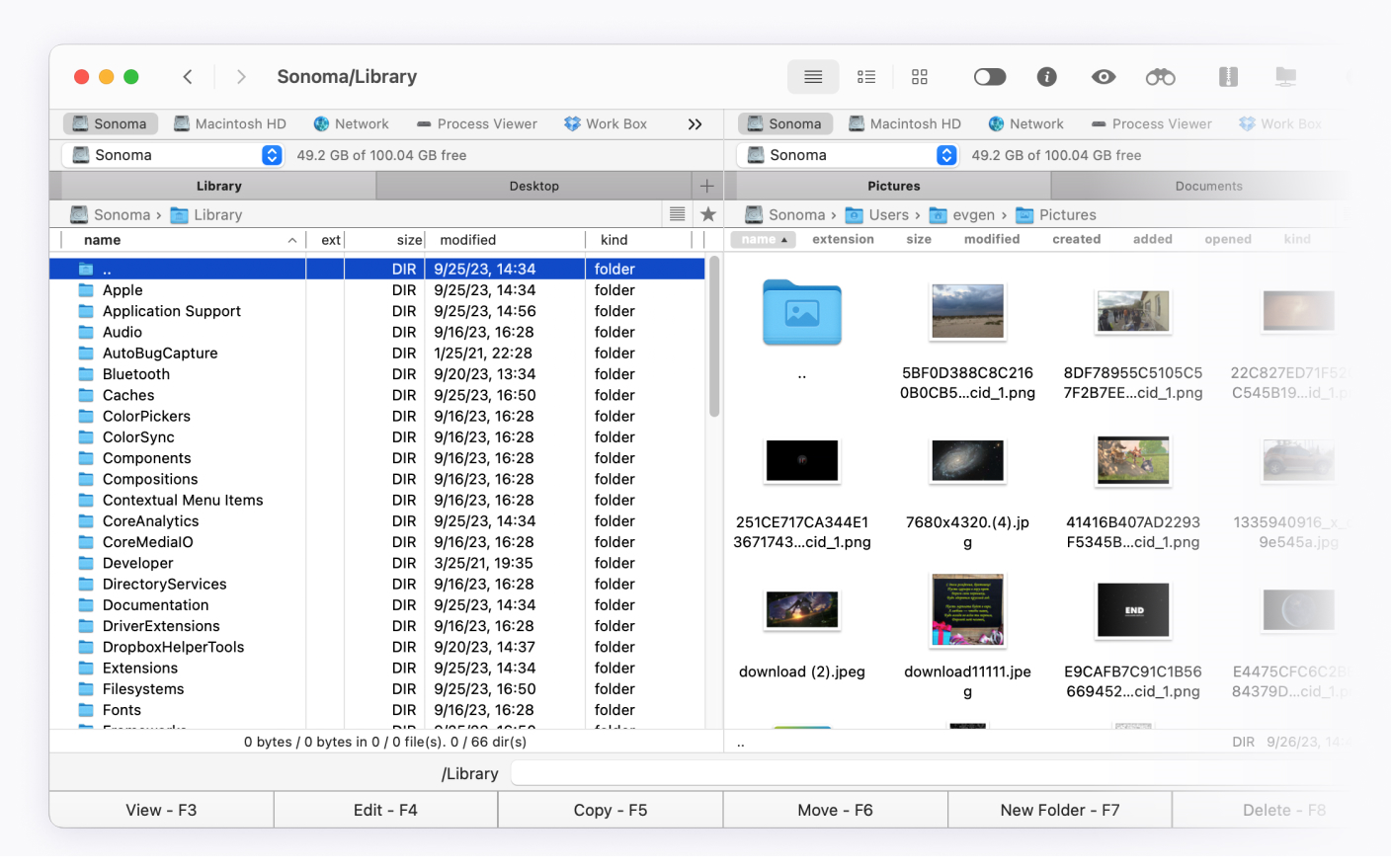Click the favorites star icon
The height and width of the screenshot is (868, 1391).
point(707,213)
